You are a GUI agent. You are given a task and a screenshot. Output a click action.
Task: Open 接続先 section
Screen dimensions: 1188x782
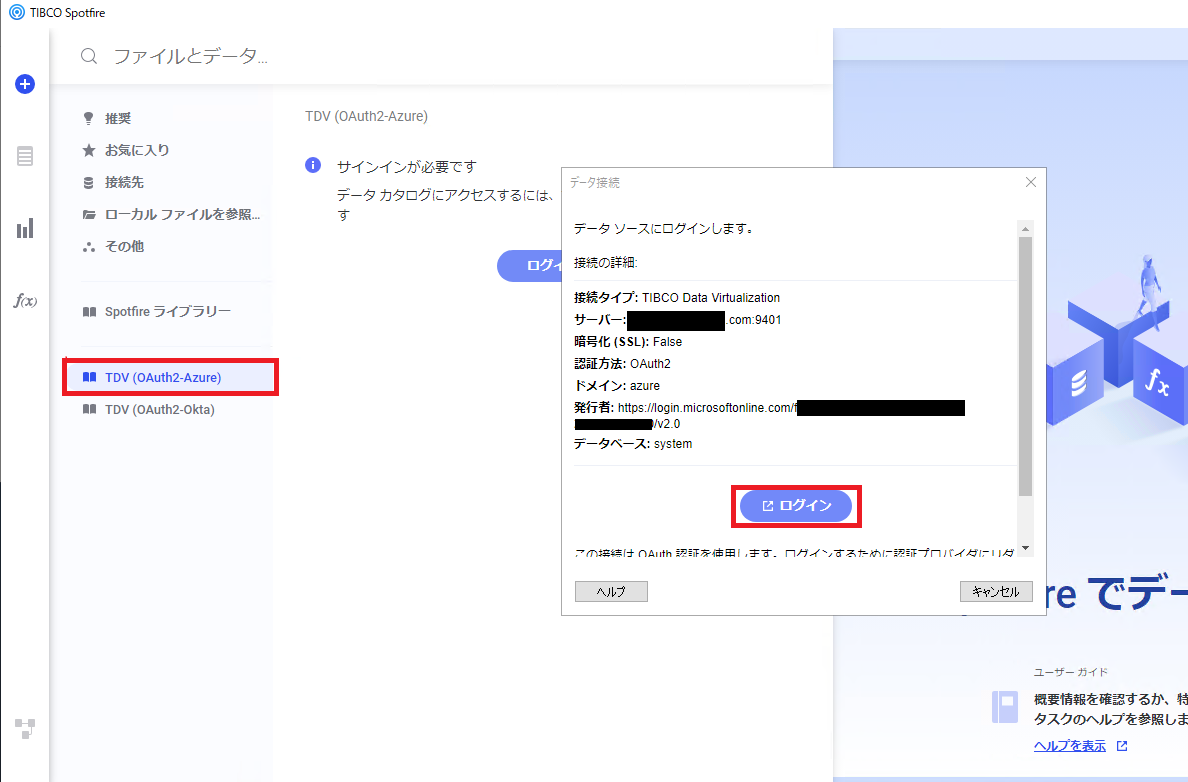(x=124, y=182)
